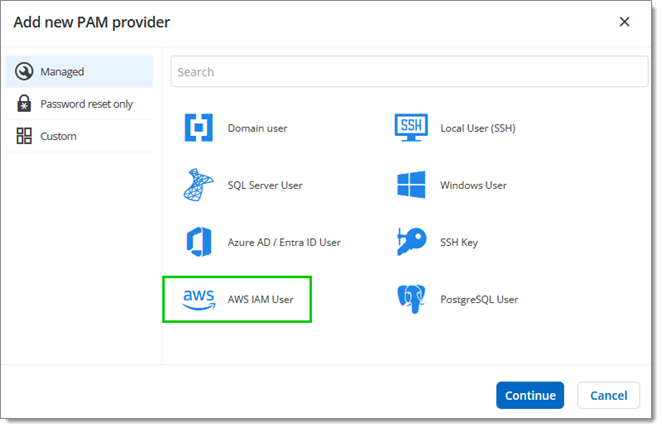The height and width of the screenshot is (429, 662).
Task: Pick the PostgreSQL elephant icon
Action: coord(411,299)
